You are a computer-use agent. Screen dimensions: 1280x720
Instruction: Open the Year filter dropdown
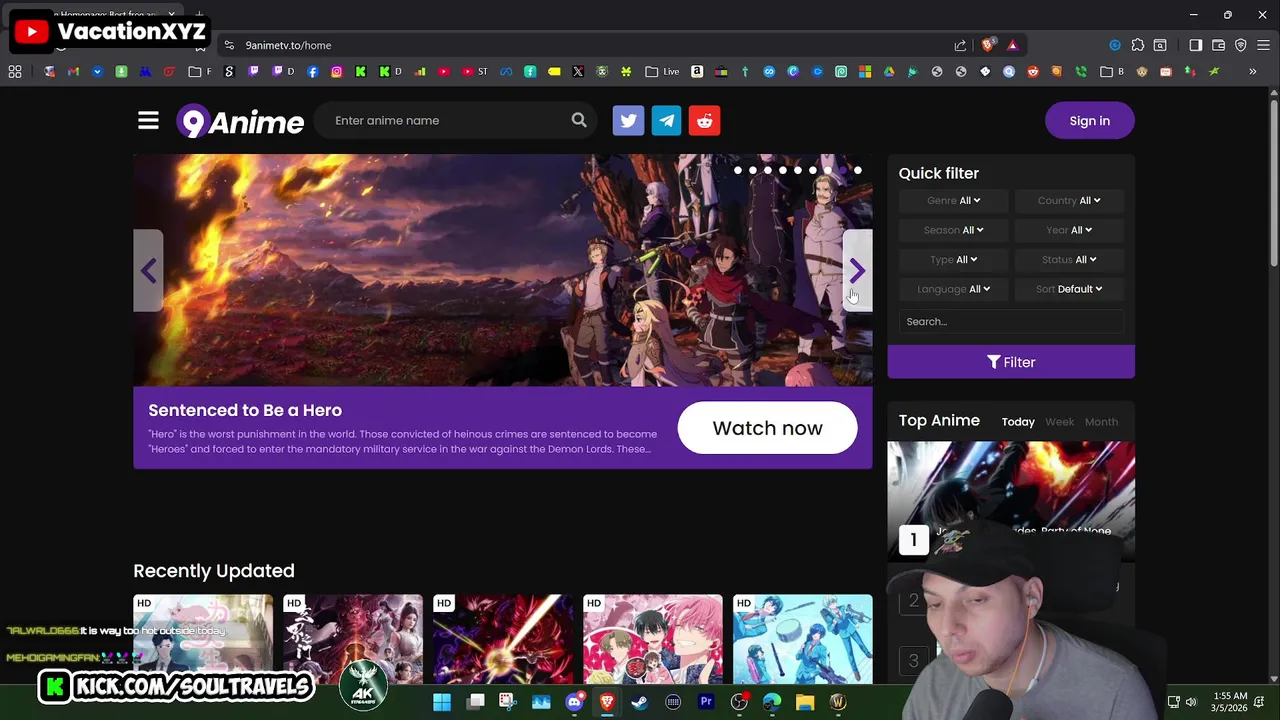coord(1069,230)
